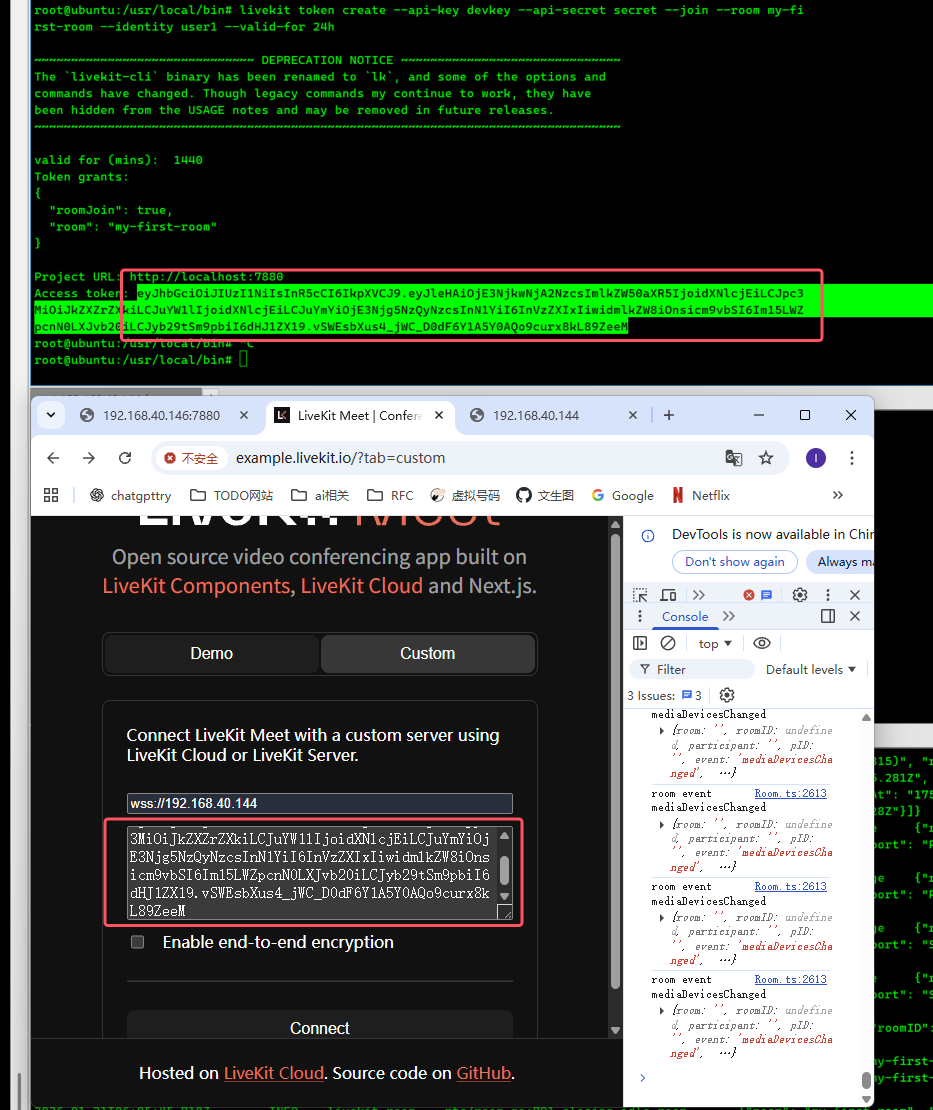Image resolution: width=933 pixels, height=1110 pixels.
Task: Open the ai相关 bookmark folder
Action: [320, 496]
